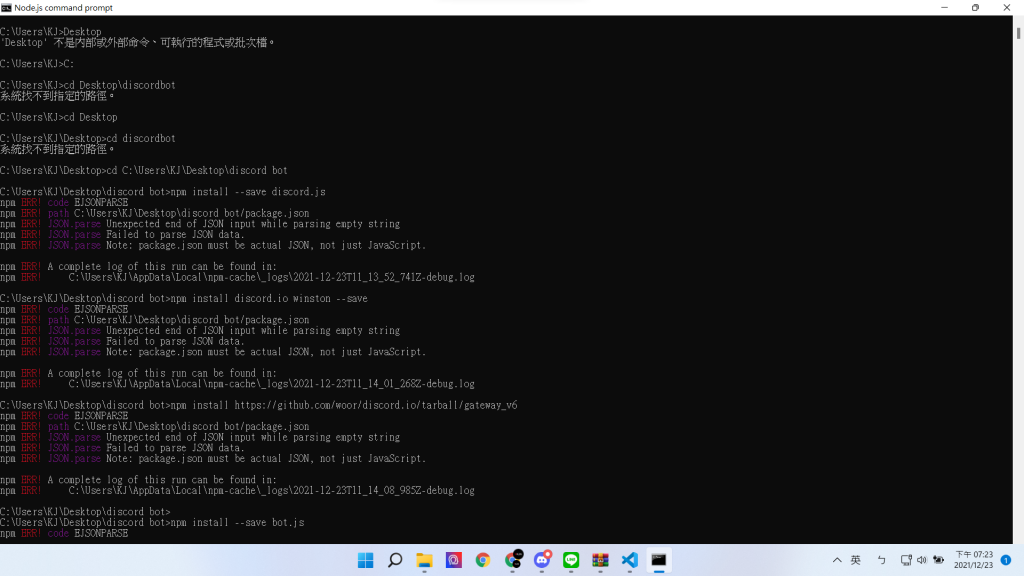Image resolution: width=1024 pixels, height=576 pixels.
Task: Check battery status icon
Action: pos(938,560)
